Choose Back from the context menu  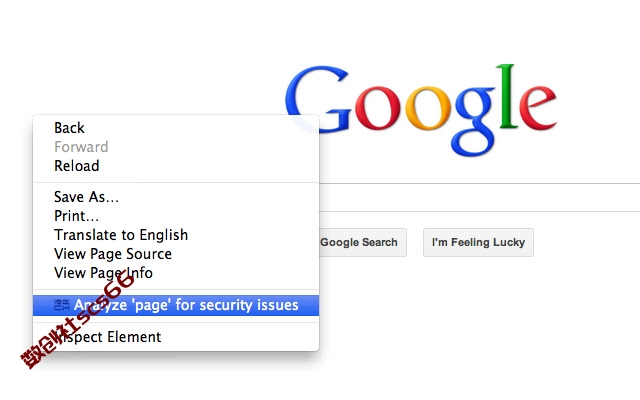click(x=69, y=128)
